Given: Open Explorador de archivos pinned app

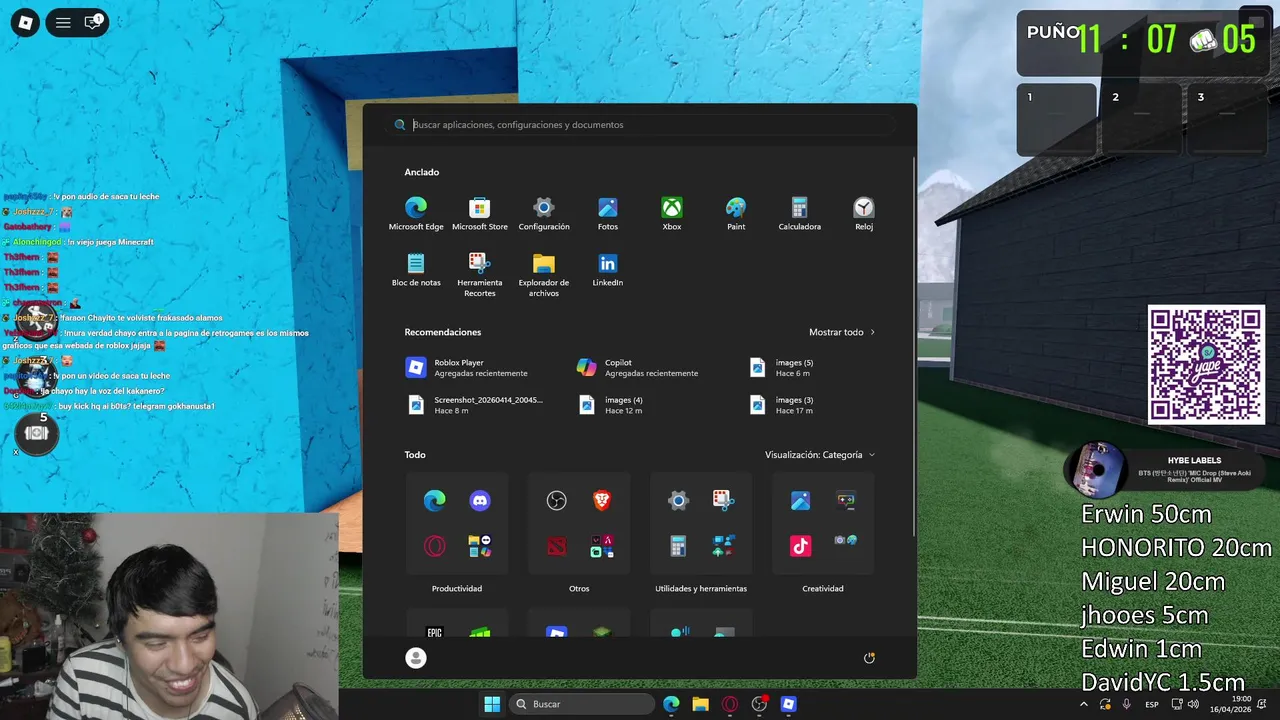Looking at the screenshot, I should point(544,274).
